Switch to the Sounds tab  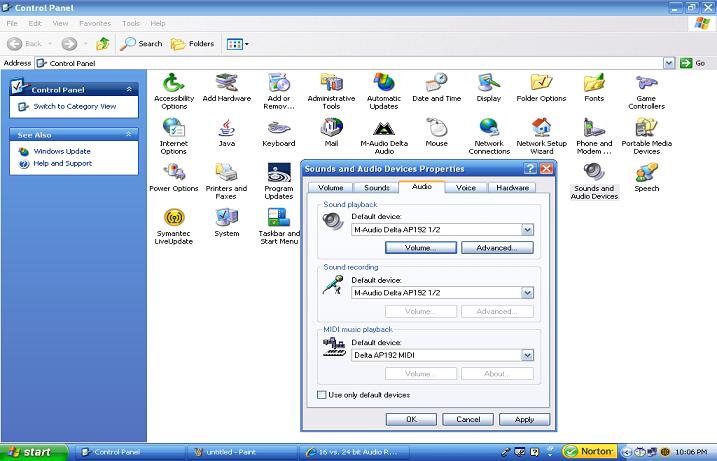pos(377,188)
